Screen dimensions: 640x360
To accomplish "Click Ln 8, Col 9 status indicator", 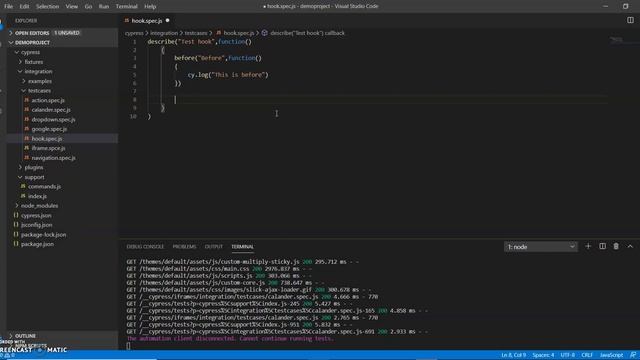I will (513, 355).
